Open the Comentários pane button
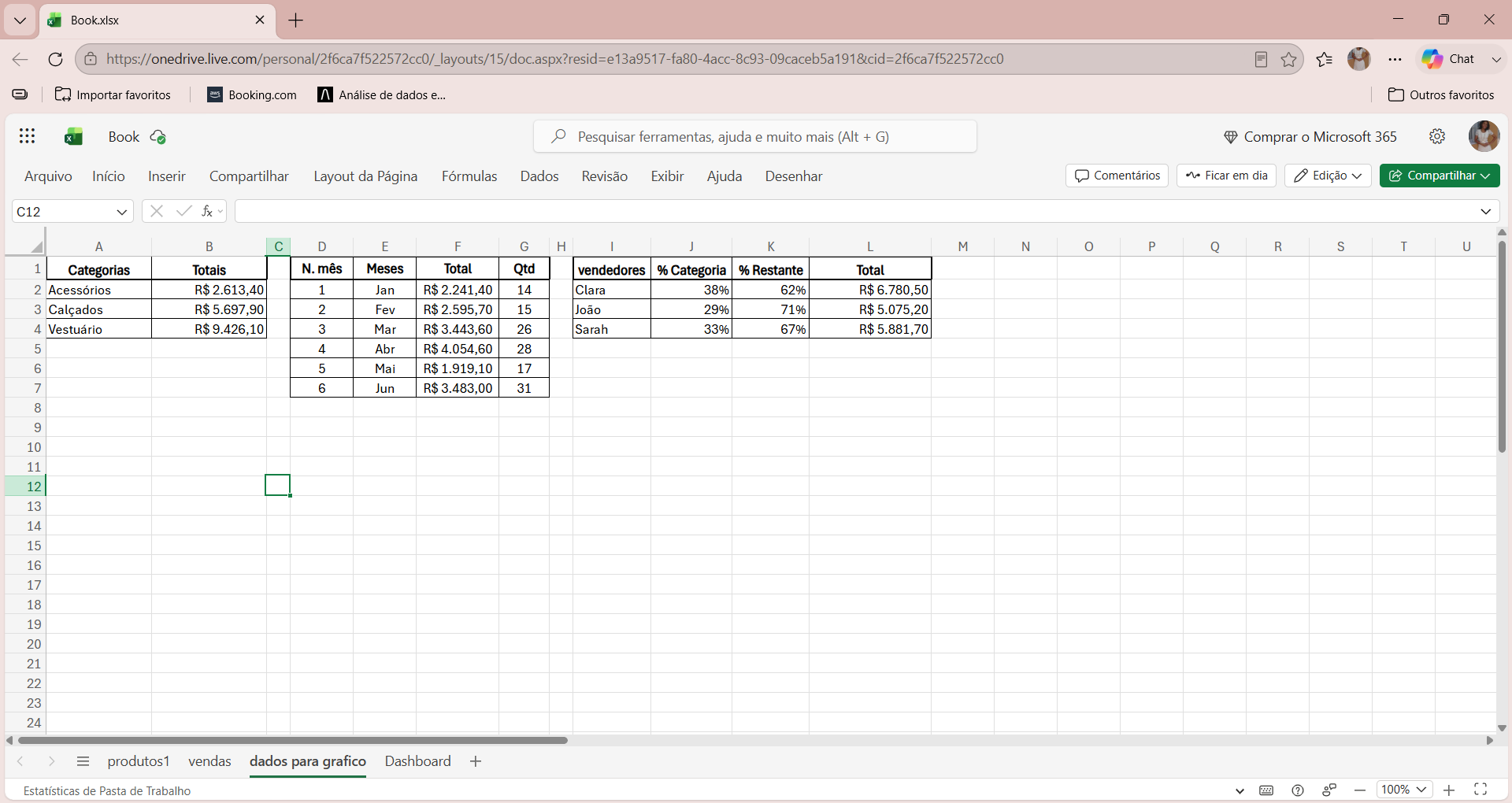1512x803 pixels. click(x=1117, y=176)
